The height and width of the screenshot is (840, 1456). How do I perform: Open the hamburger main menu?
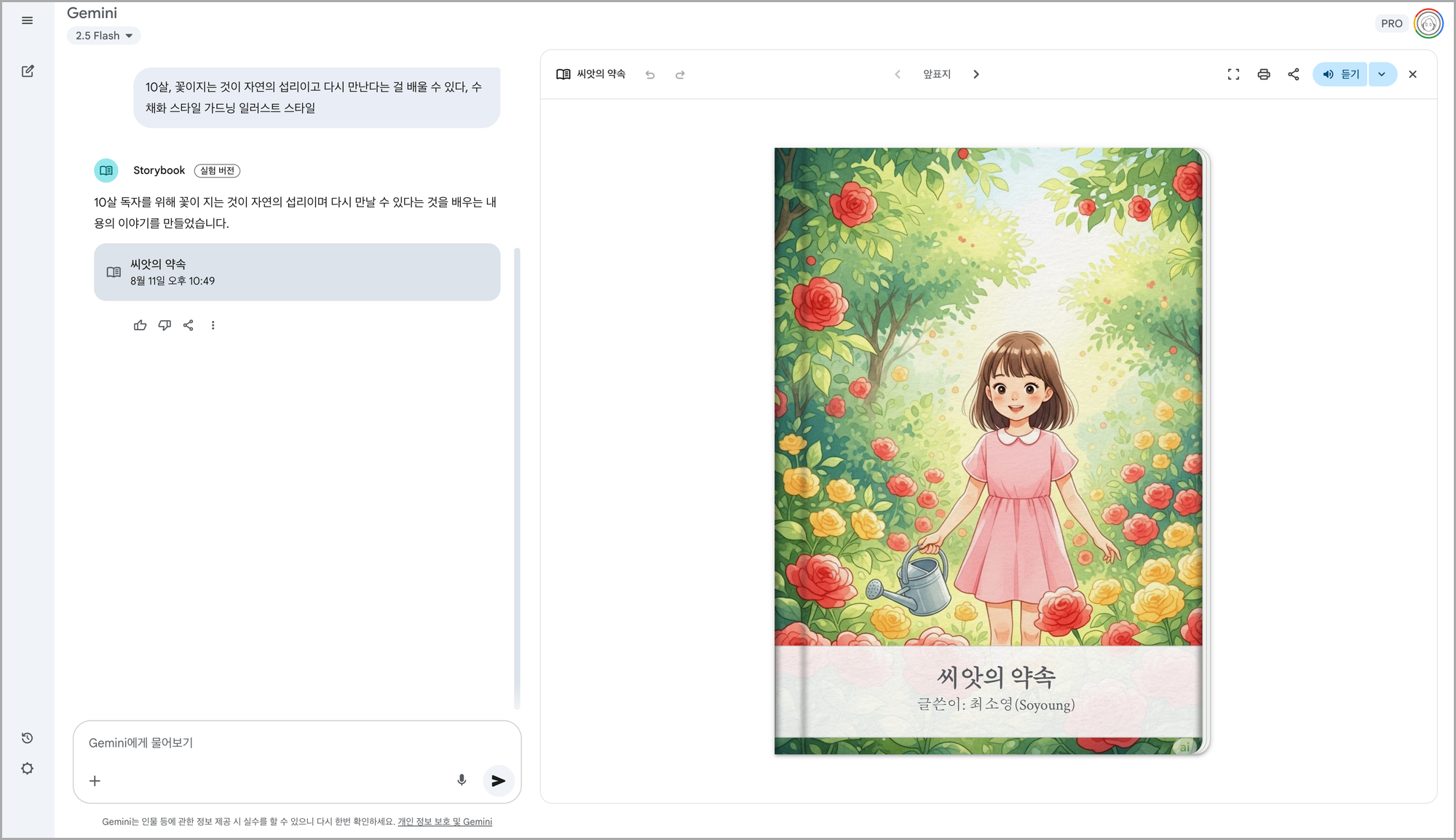[27, 20]
